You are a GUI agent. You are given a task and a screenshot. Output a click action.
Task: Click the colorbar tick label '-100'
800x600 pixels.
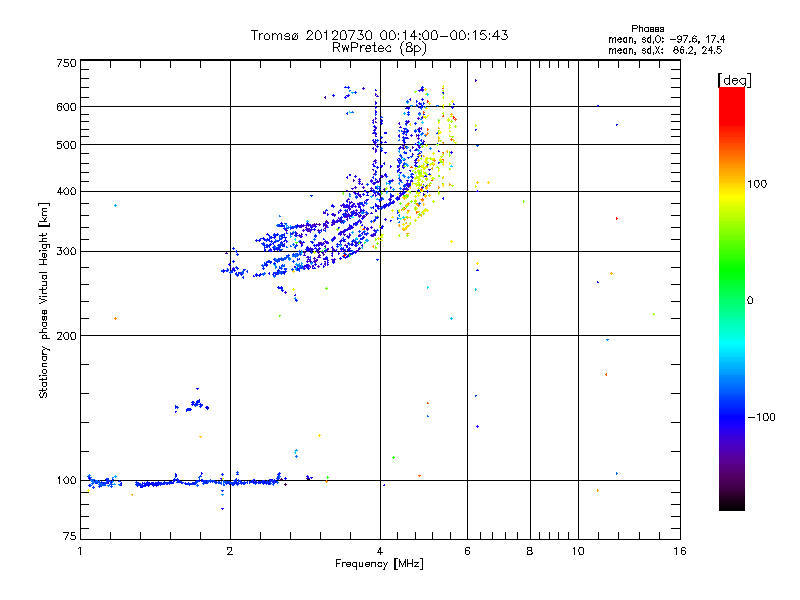[x=762, y=417]
